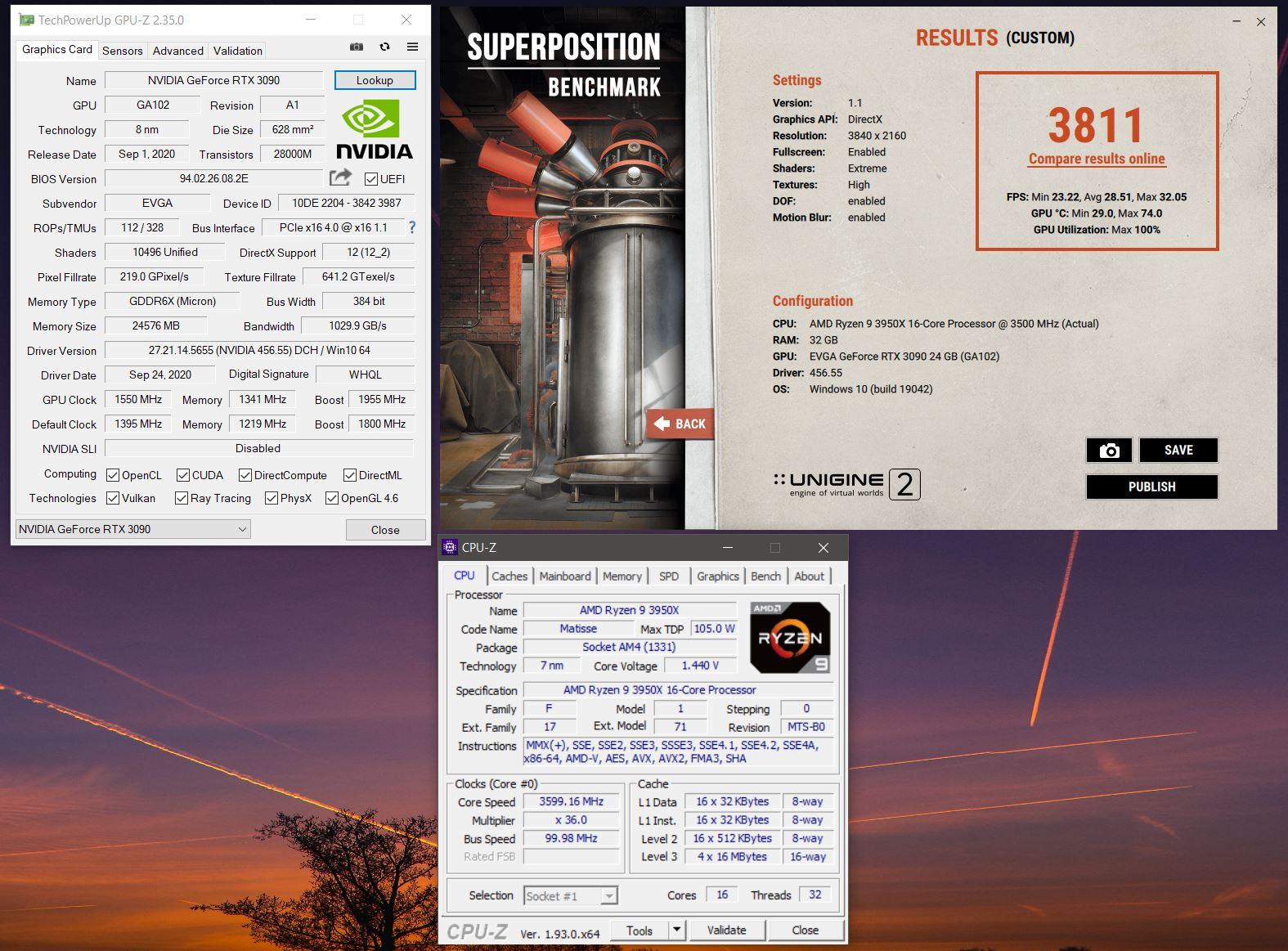1288x951 pixels.
Task: Open the Graphics tab in CPU-Z
Action: click(x=718, y=576)
